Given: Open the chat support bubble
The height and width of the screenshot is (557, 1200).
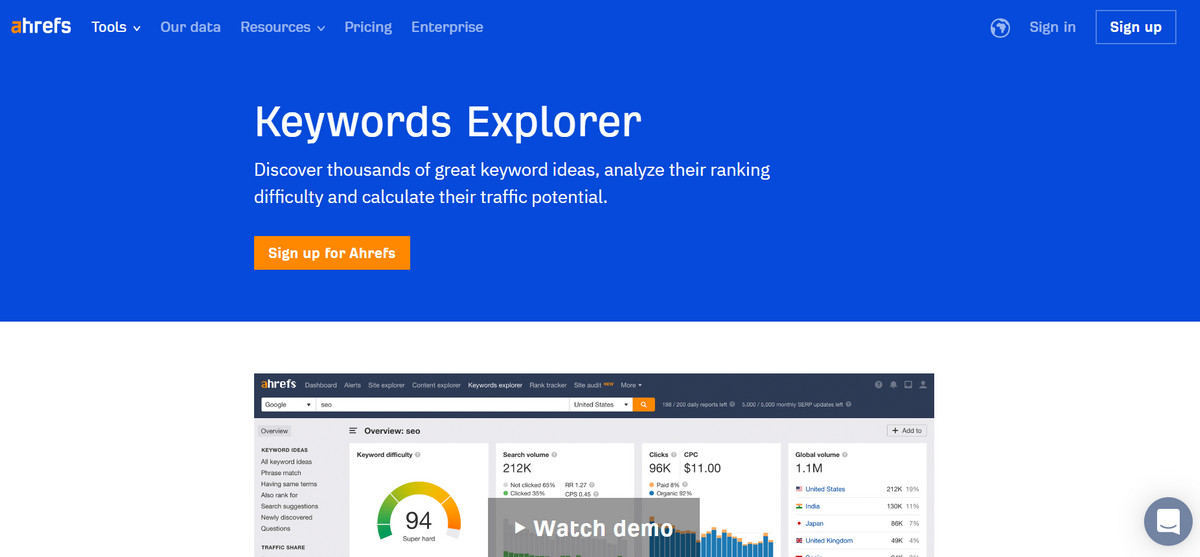Looking at the screenshot, I should click(1168, 520).
